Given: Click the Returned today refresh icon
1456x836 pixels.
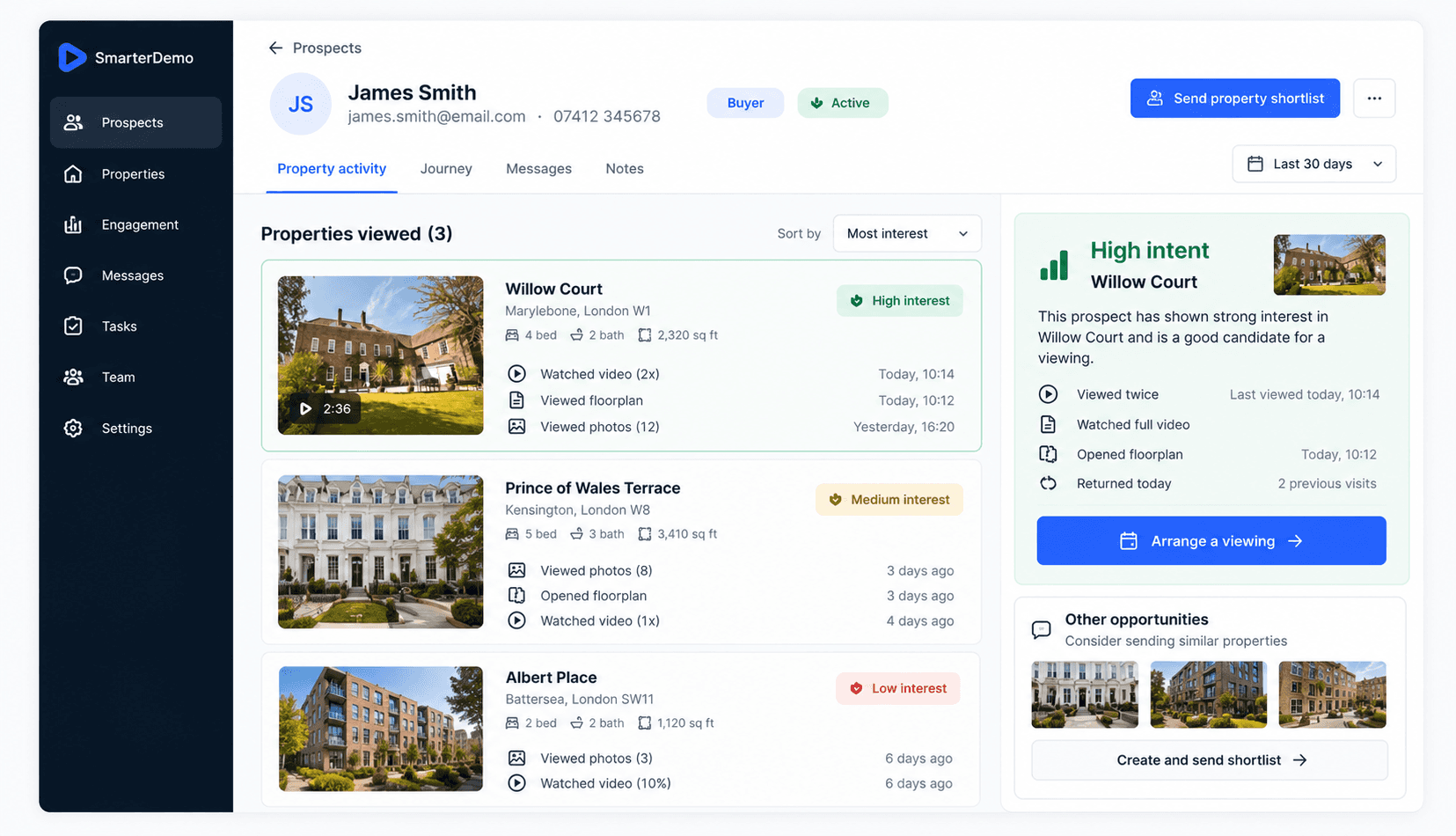Looking at the screenshot, I should 1048,483.
